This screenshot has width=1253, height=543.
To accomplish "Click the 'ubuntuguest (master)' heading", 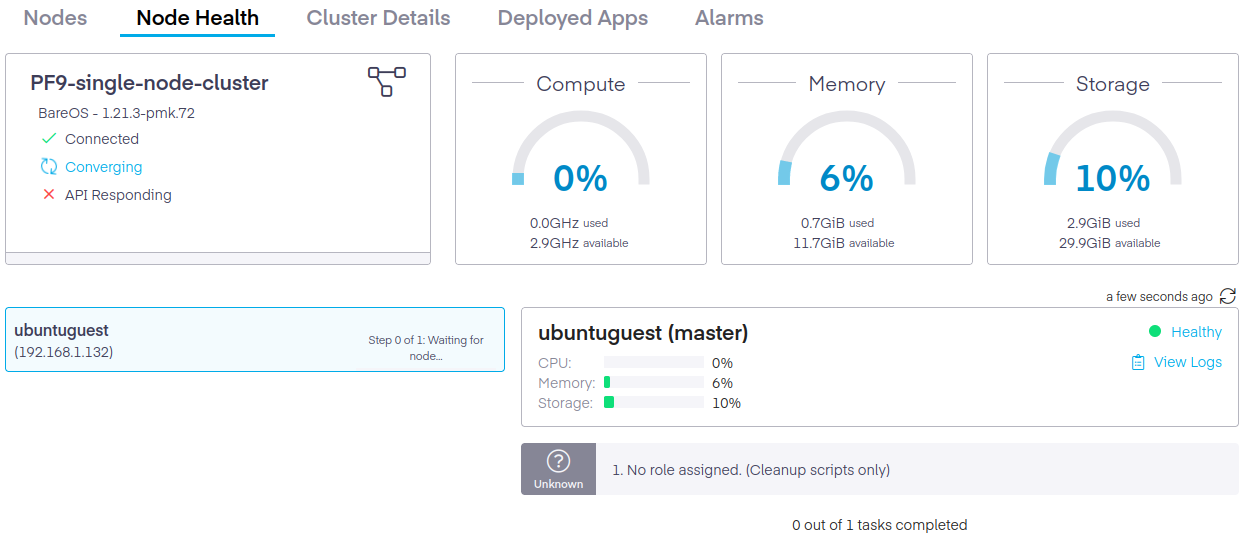I will pos(643,333).
